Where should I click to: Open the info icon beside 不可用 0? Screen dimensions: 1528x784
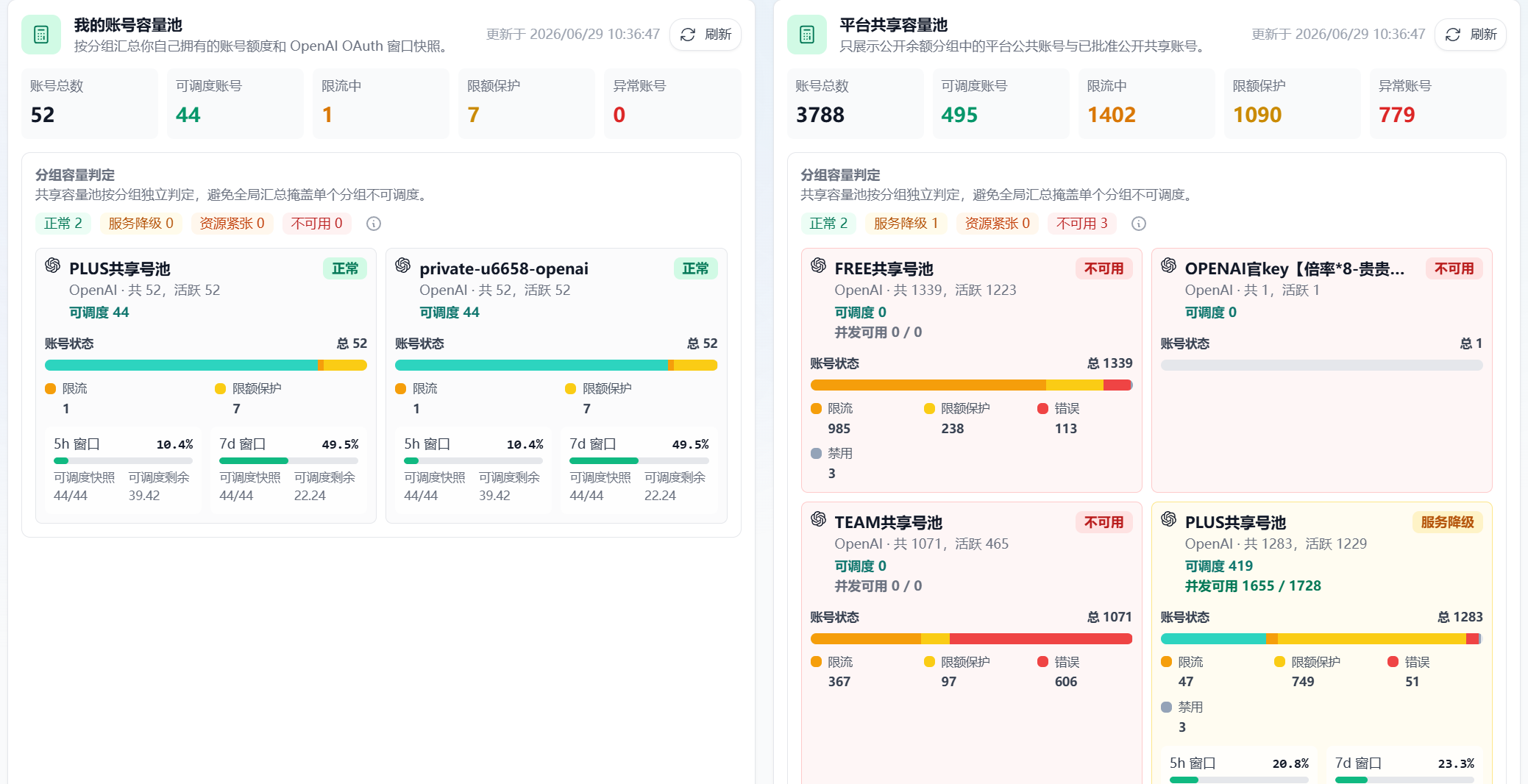click(374, 224)
